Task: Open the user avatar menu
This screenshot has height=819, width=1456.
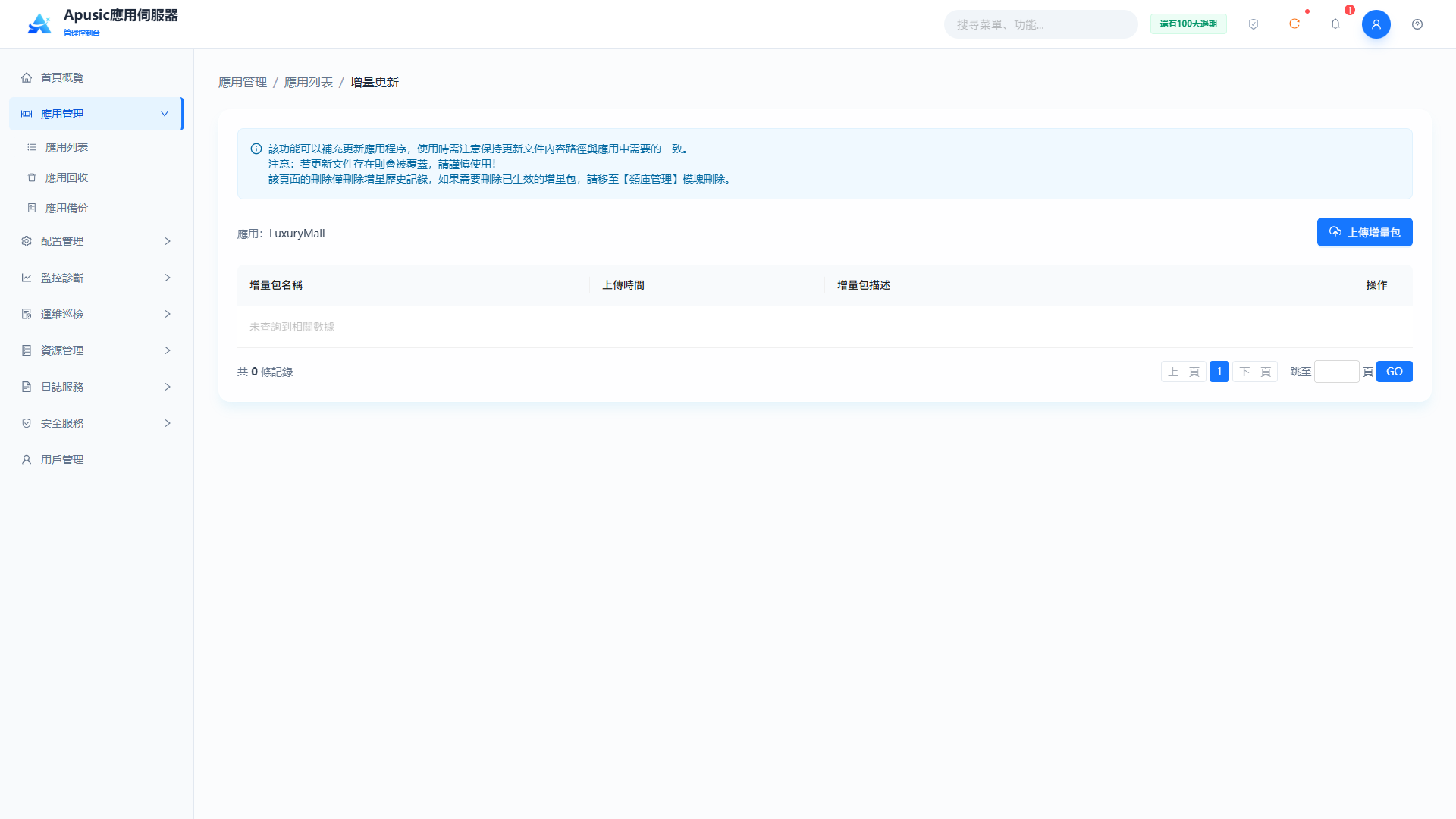Action: pos(1376,24)
